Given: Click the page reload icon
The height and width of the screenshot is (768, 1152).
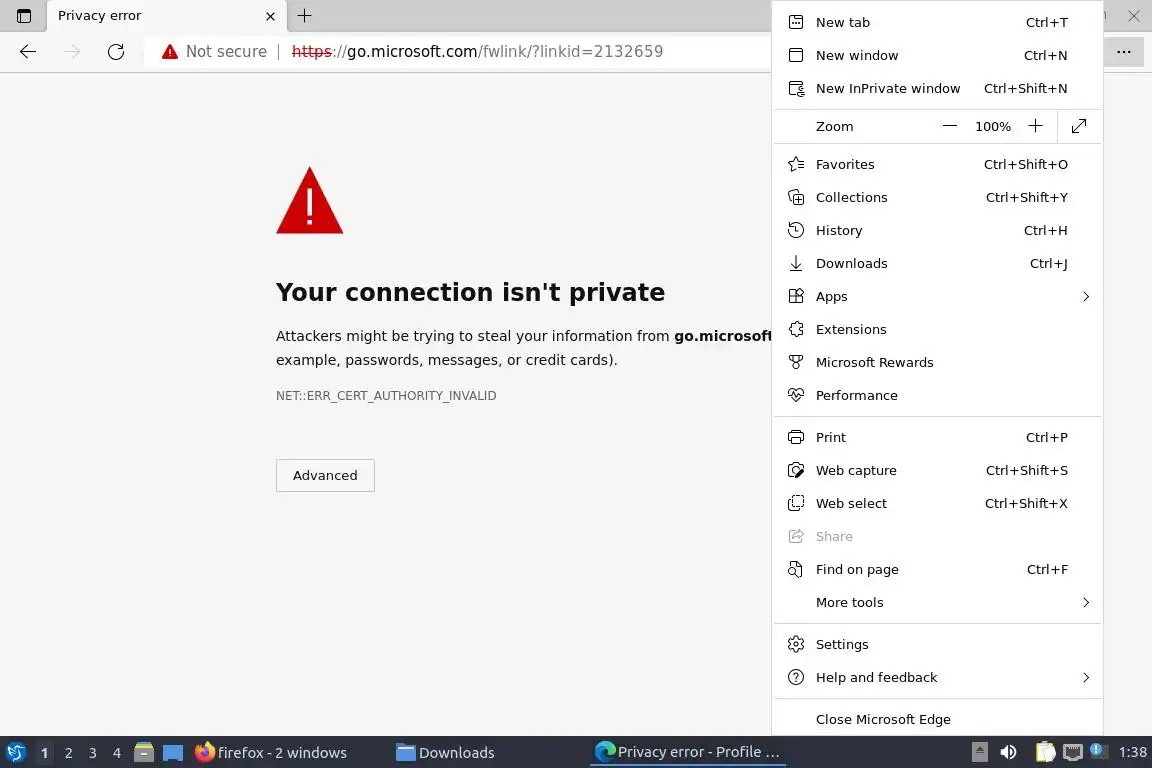Looking at the screenshot, I should point(116,52).
